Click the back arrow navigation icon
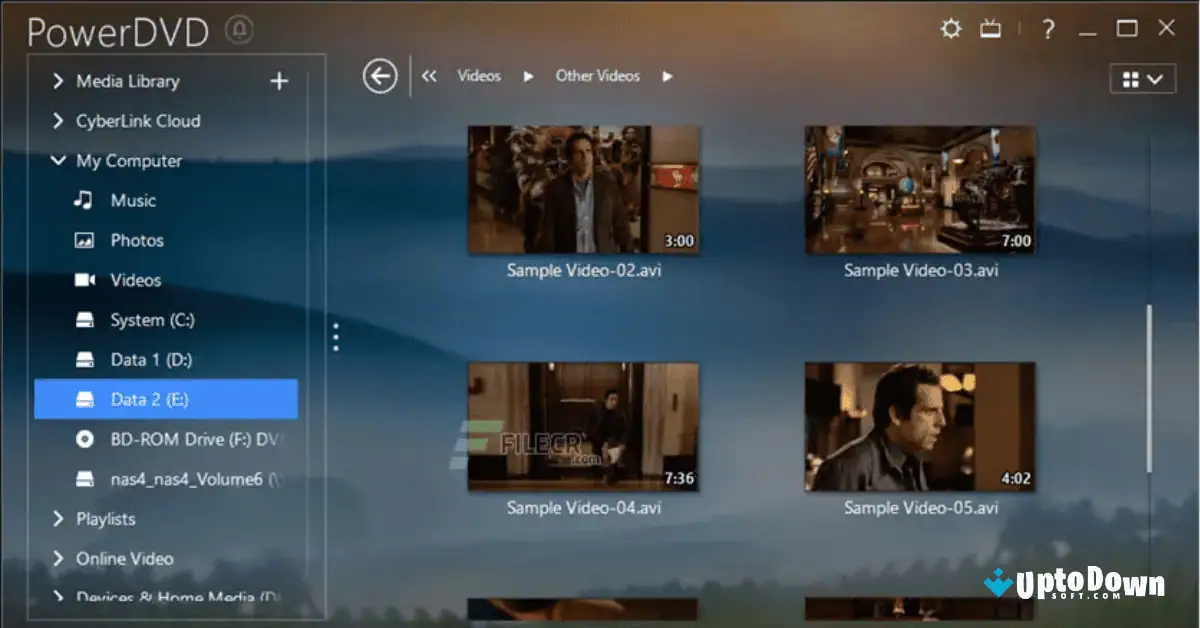The width and height of the screenshot is (1200, 628). pyautogui.click(x=379, y=75)
